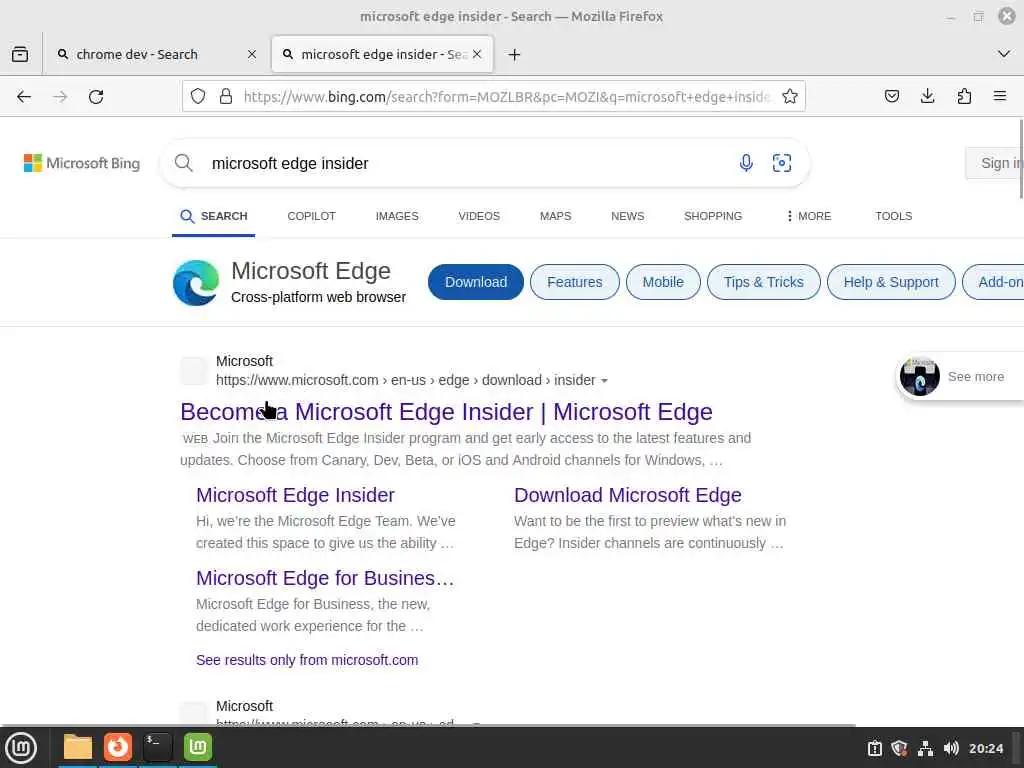The height and width of the screenshot is (768, 1024).
Task: Open Files folder in taskbar
Action: point(78,747)
